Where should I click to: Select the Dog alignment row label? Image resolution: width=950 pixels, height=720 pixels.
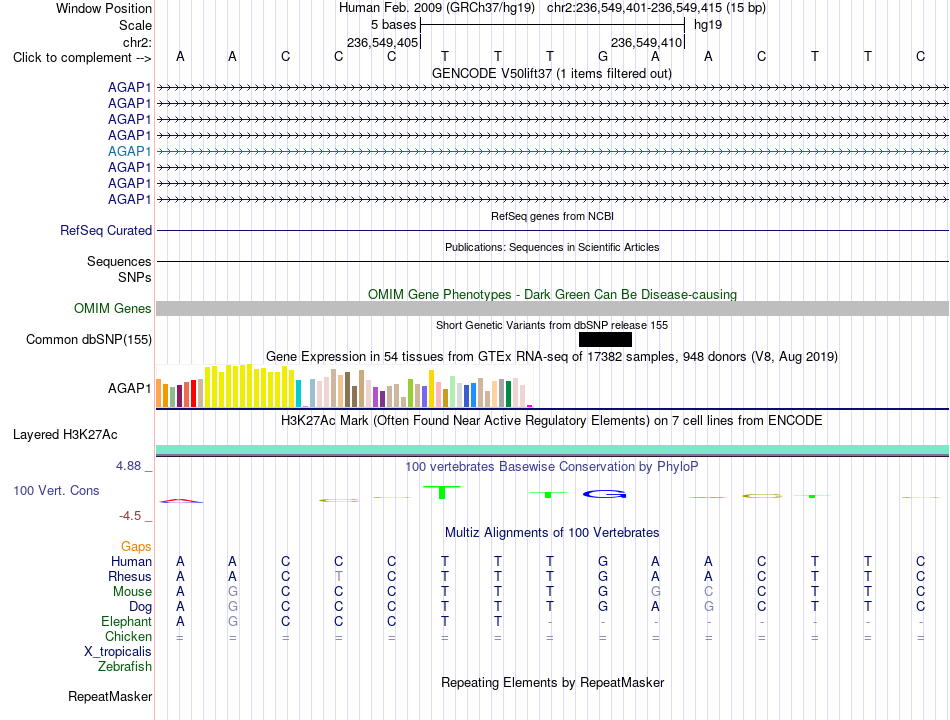coord(140,607)
